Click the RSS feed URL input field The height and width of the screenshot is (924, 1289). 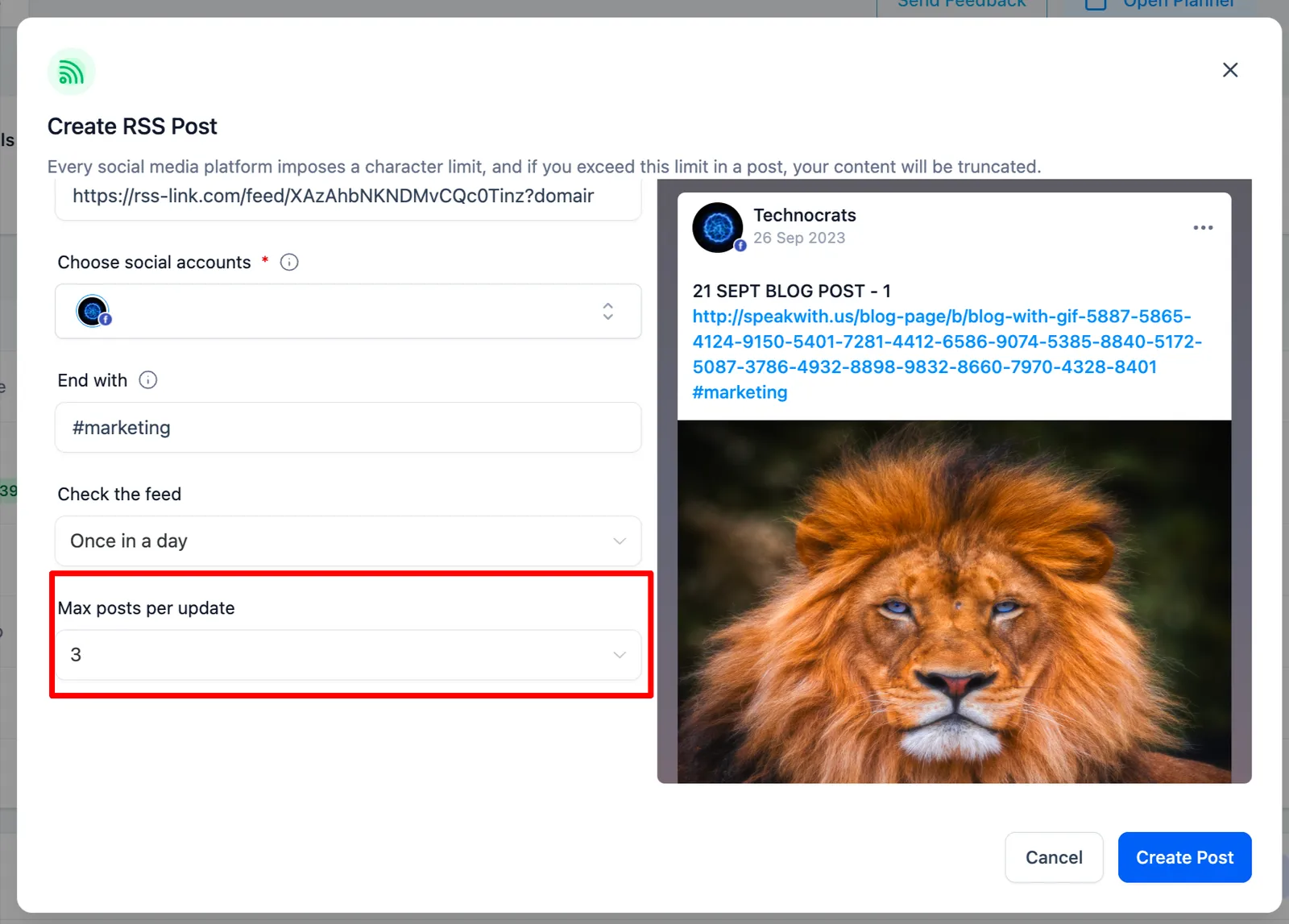coord(348,198)
